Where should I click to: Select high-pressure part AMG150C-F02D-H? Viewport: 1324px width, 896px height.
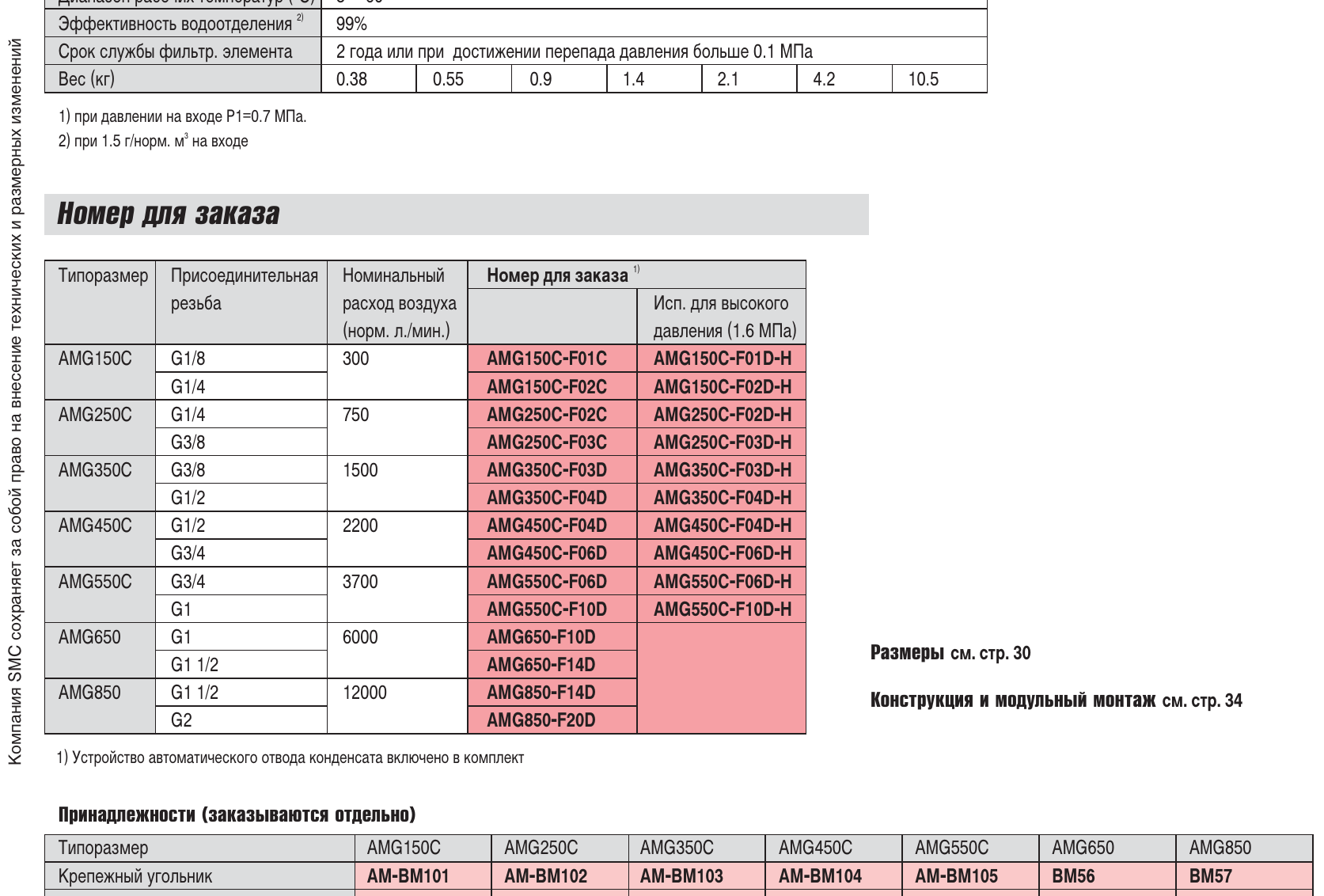(x=723, y=387)
